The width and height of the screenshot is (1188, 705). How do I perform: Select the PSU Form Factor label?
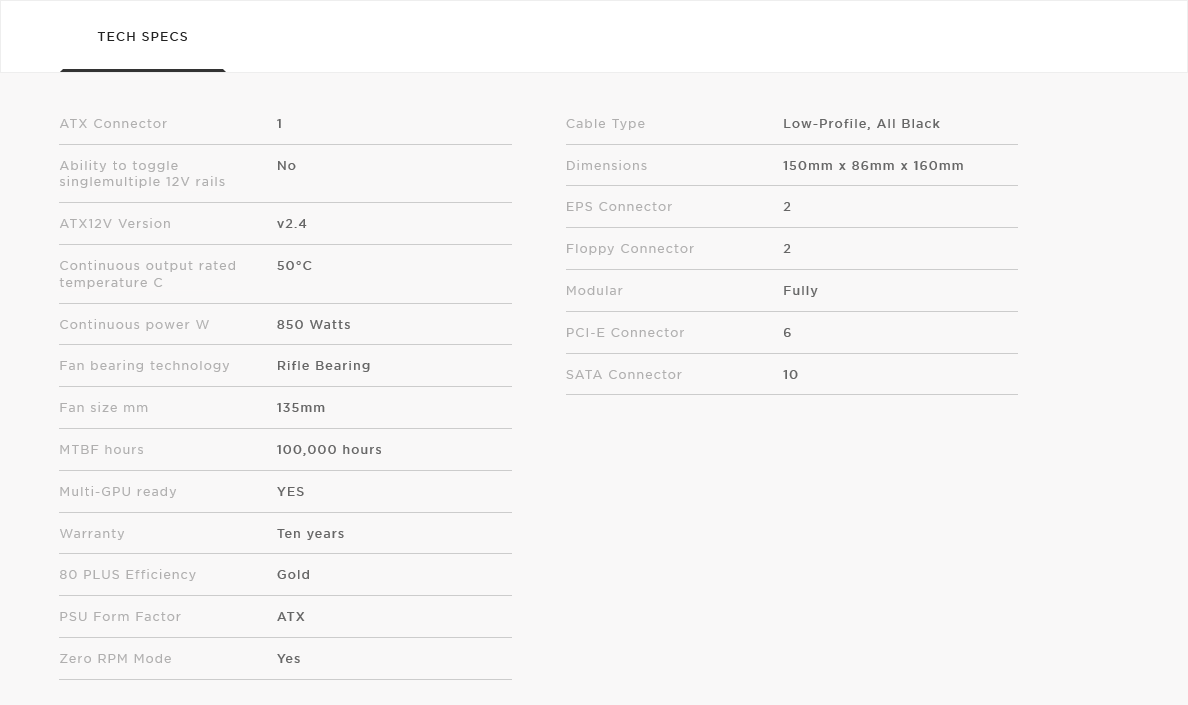tap(120, 617)
